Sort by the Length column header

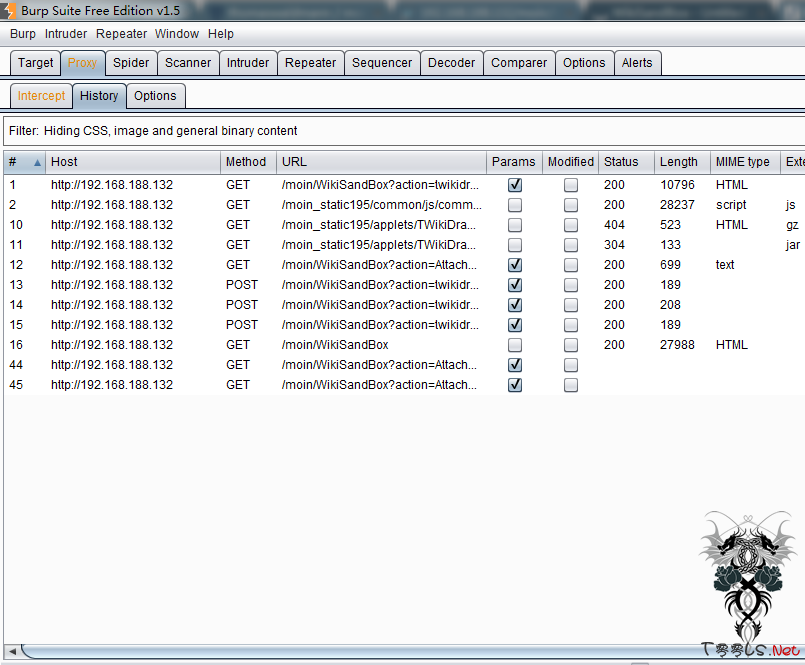pyautogui.click(x=682, y=162)
